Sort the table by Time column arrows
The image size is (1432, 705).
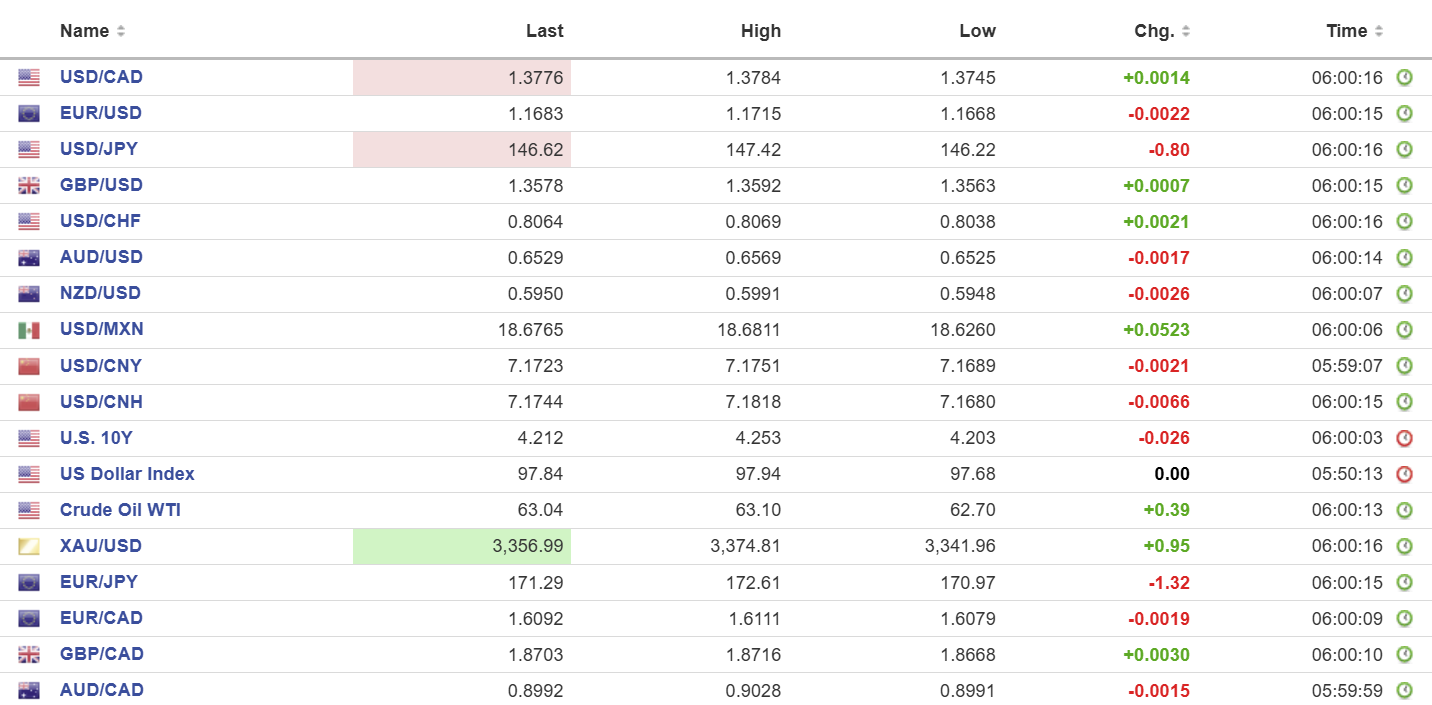pos(1379,31)
